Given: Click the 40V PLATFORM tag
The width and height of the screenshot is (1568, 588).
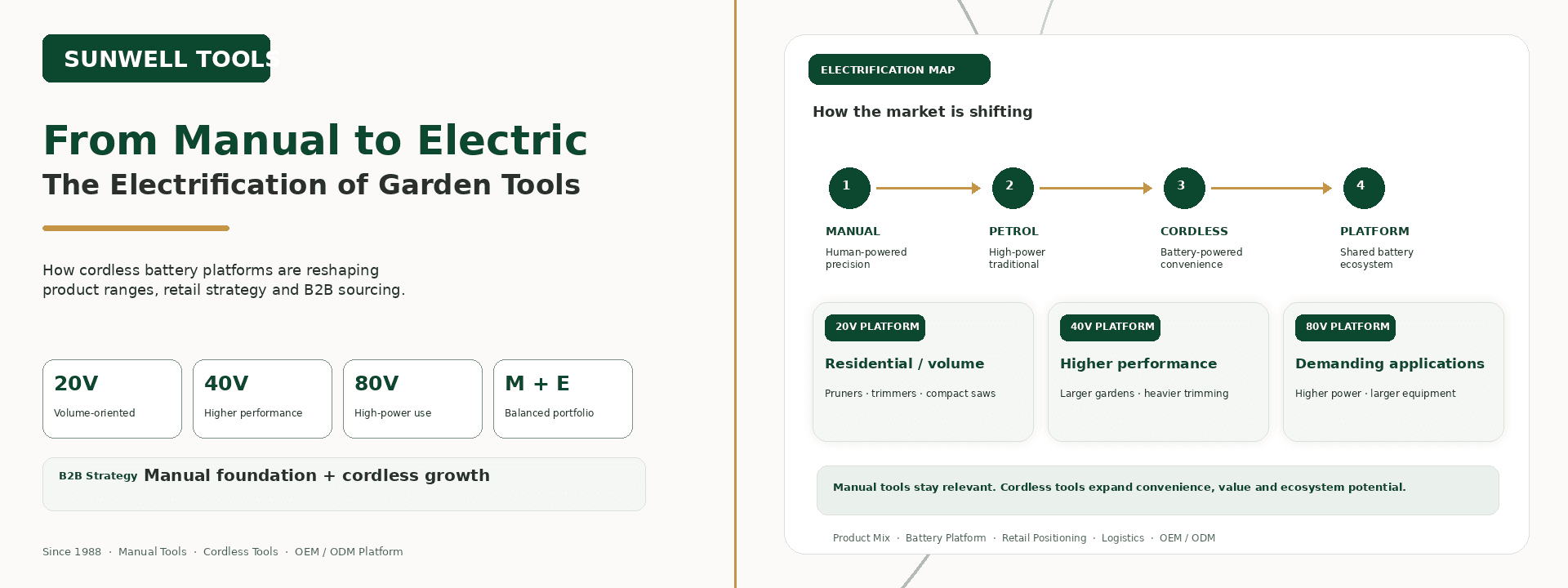Looking at the screenshot, I should click(1110, 327).
